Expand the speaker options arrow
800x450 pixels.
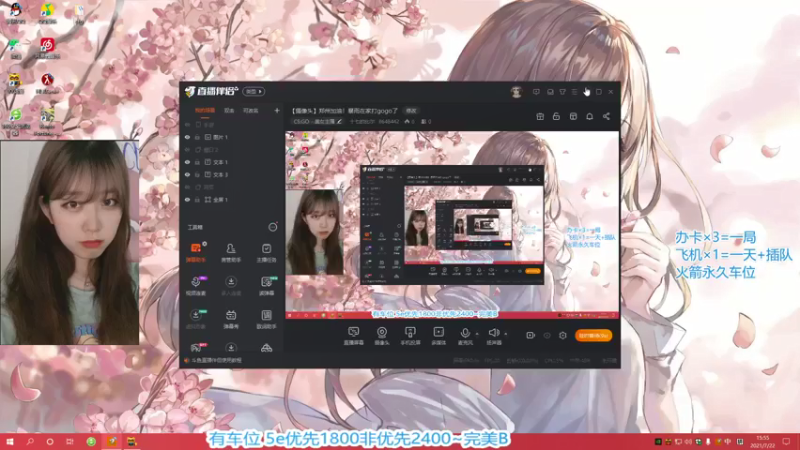[x=506, y=334]
